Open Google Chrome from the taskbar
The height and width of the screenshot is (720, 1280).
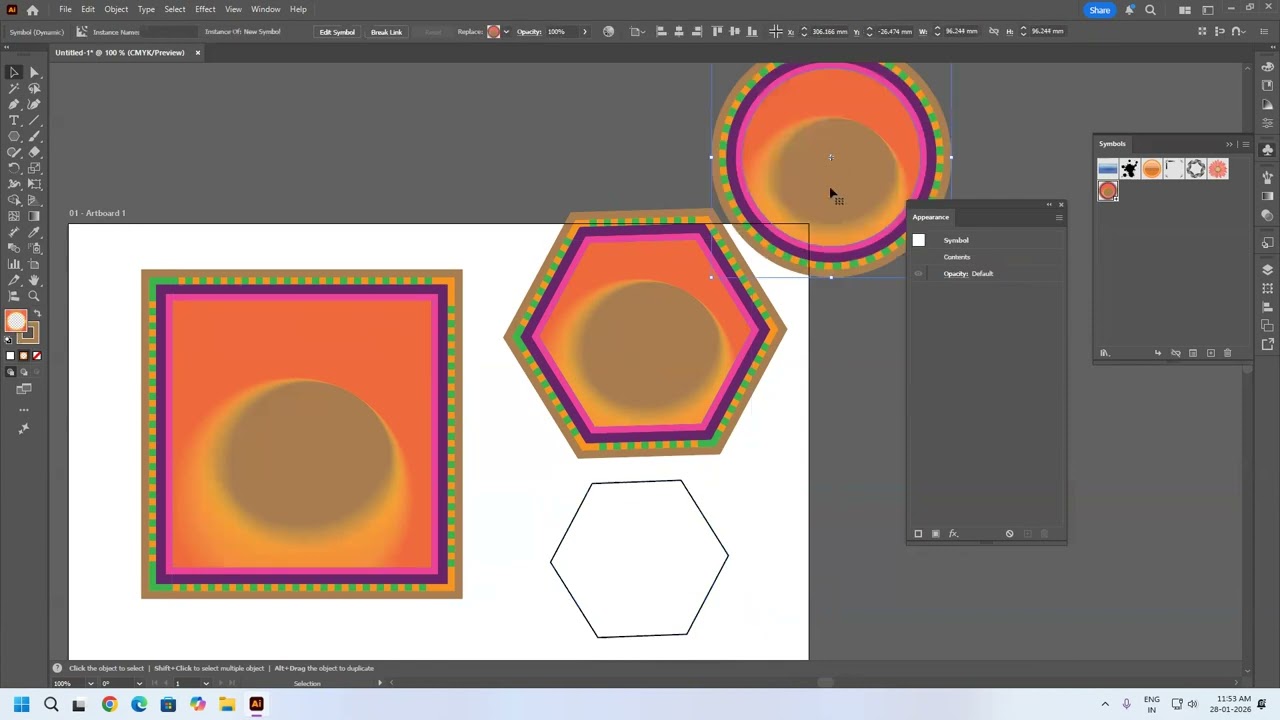[x=109, y=704]
